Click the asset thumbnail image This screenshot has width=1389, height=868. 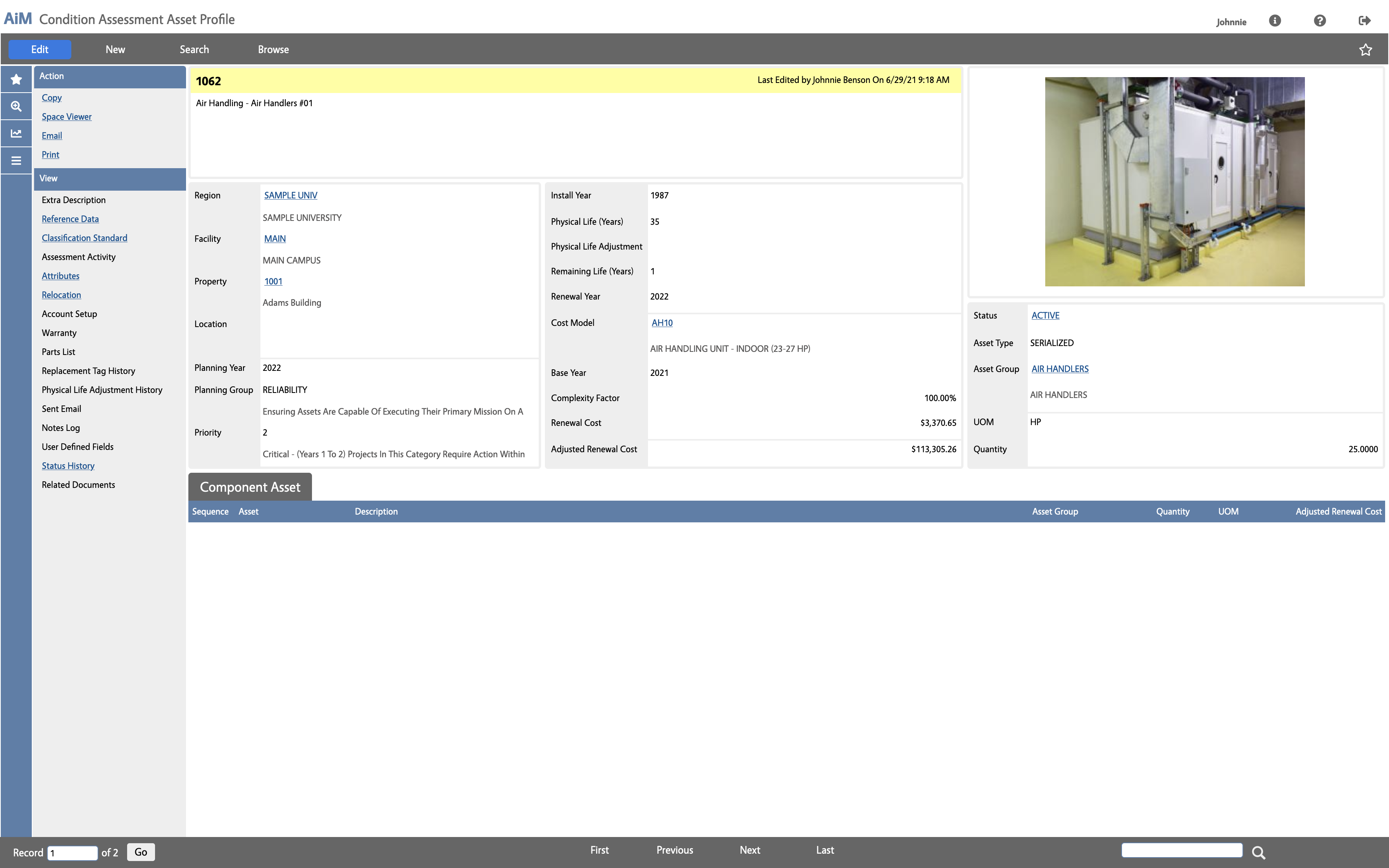point(1175,181)
